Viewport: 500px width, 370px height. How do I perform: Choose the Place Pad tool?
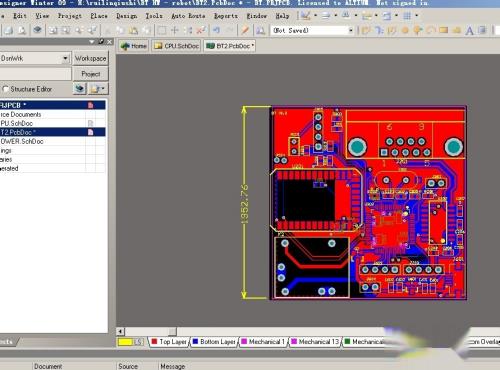click(x=405, y=31)
